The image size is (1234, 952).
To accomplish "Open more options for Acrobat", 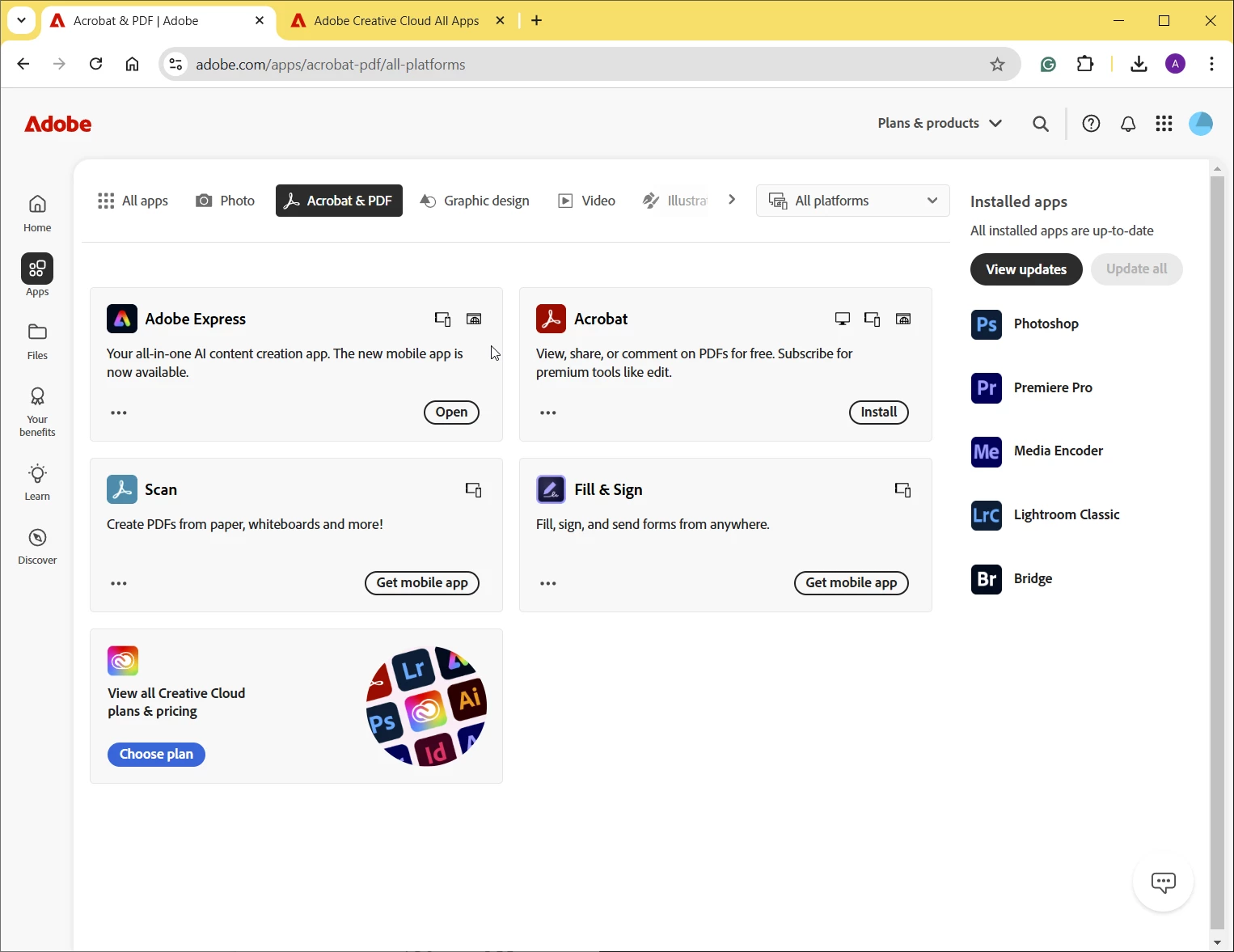I will [548, 413].
